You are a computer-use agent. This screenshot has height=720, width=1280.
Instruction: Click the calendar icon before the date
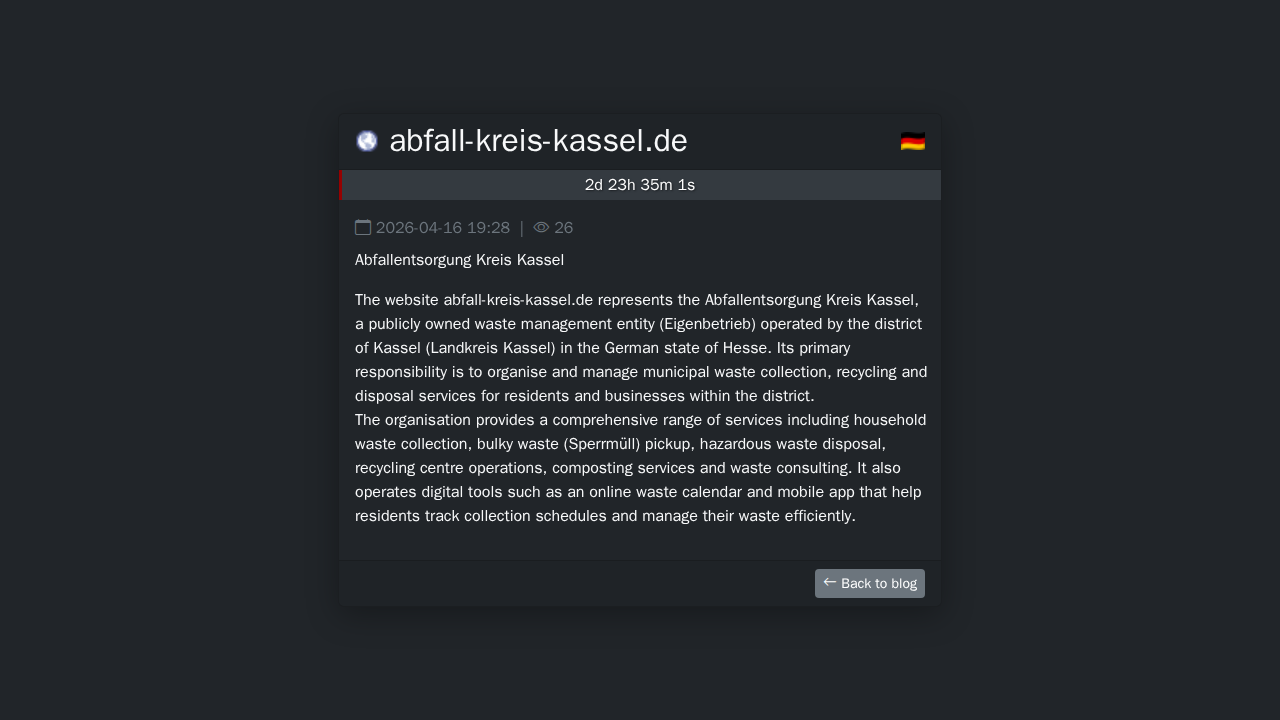coord(363,228)
